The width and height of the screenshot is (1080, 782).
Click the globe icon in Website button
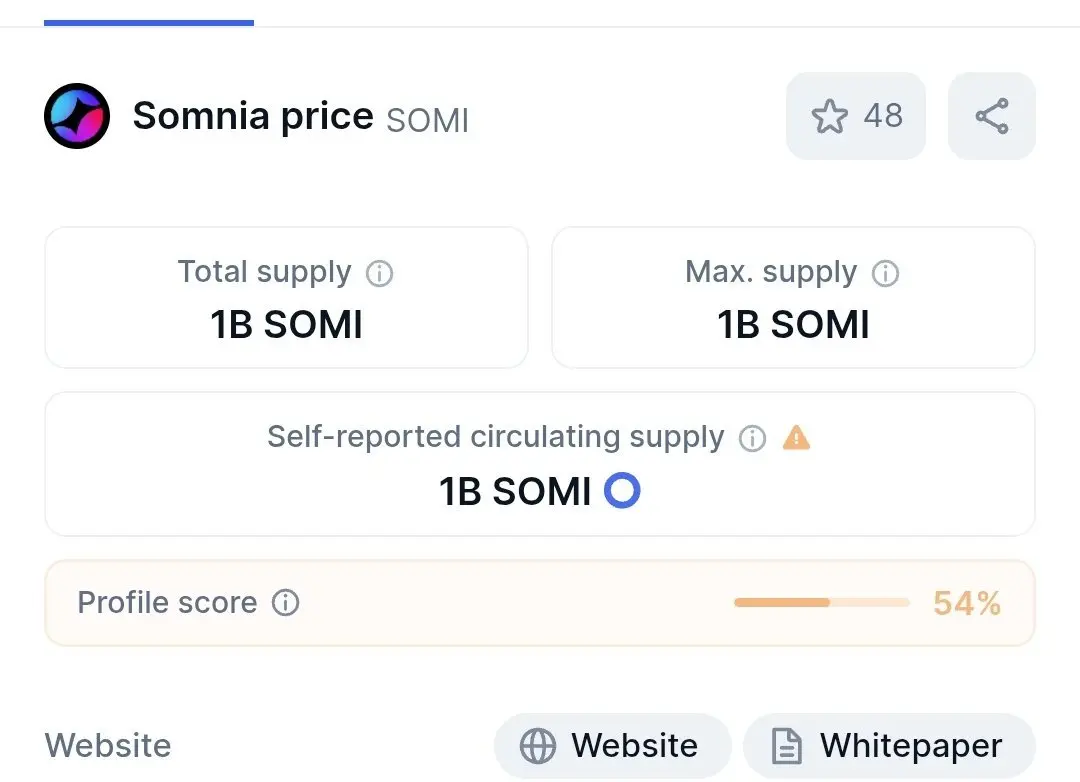tap(538, 747)
